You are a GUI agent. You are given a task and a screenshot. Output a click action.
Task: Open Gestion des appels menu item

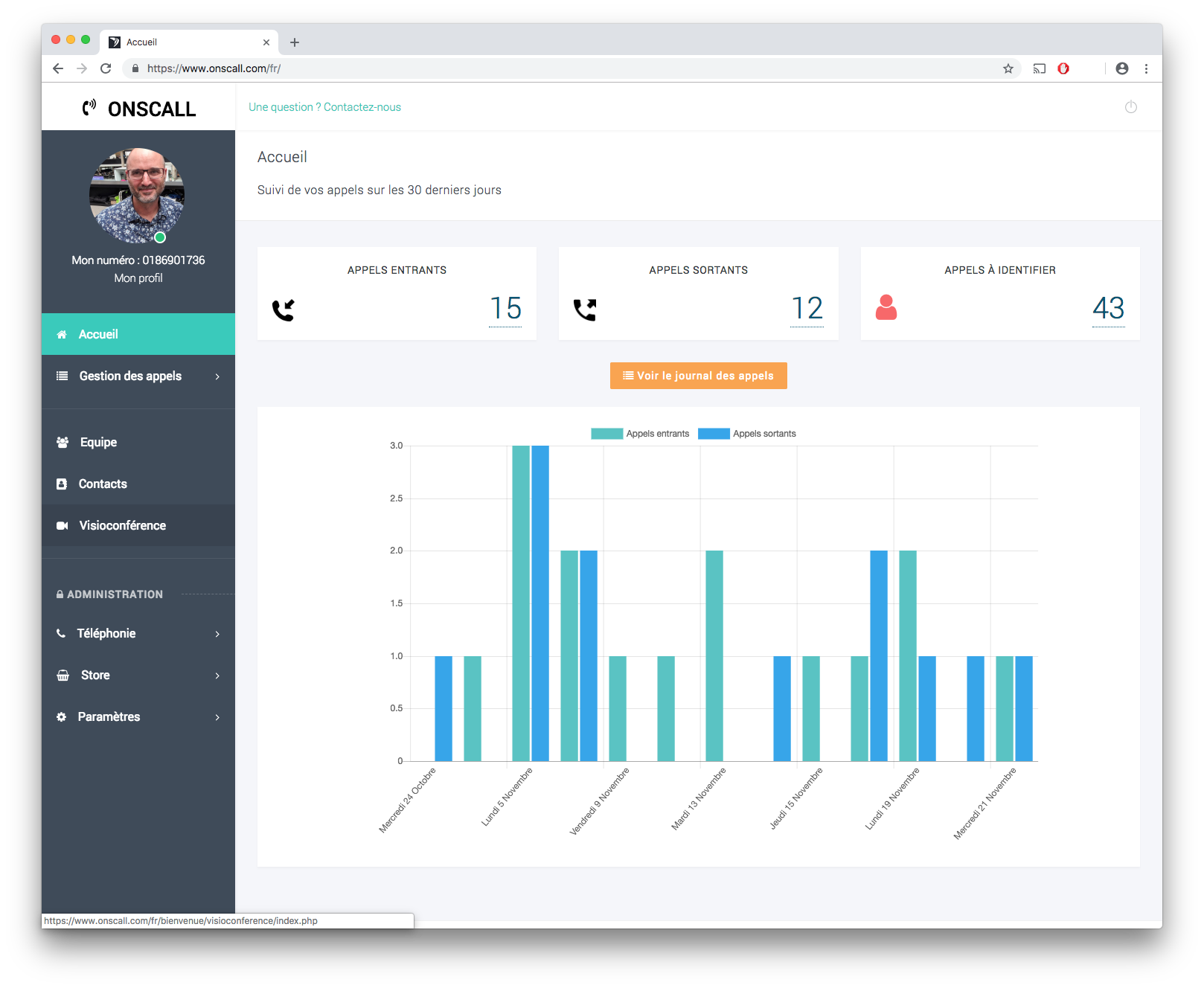138,376
